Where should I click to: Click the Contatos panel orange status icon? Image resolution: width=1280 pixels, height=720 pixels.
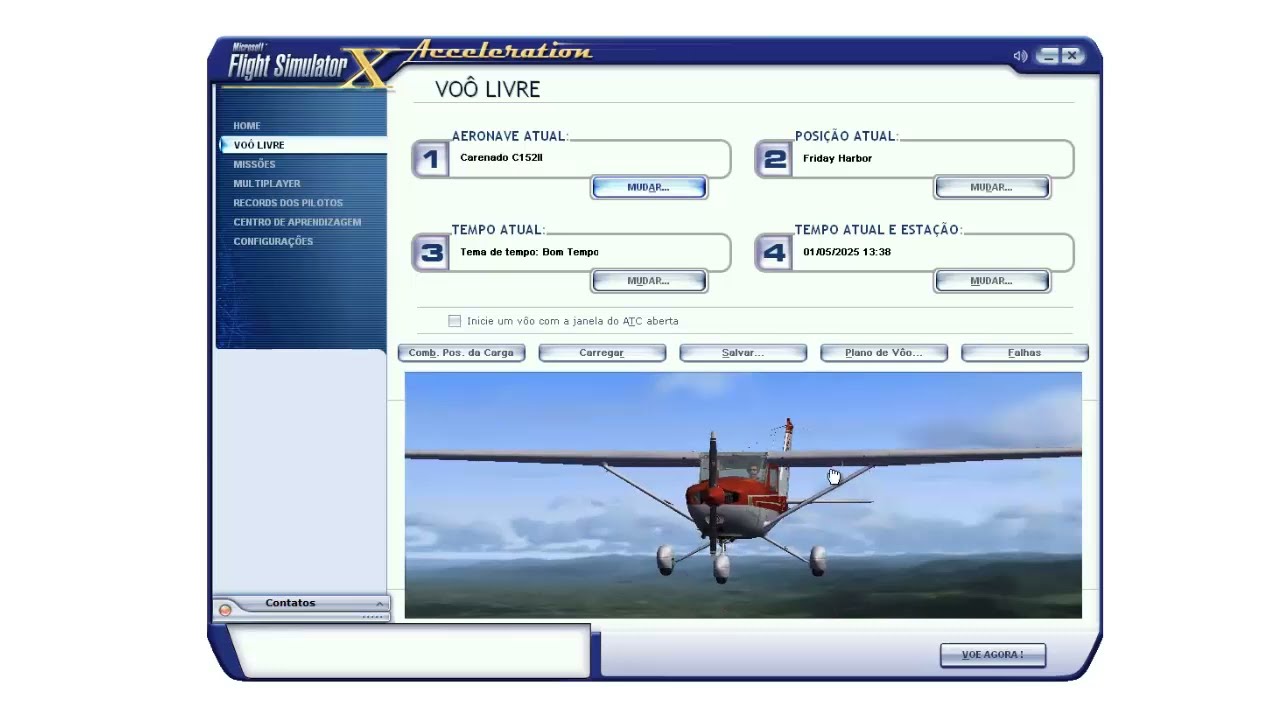tap(225, 609)
